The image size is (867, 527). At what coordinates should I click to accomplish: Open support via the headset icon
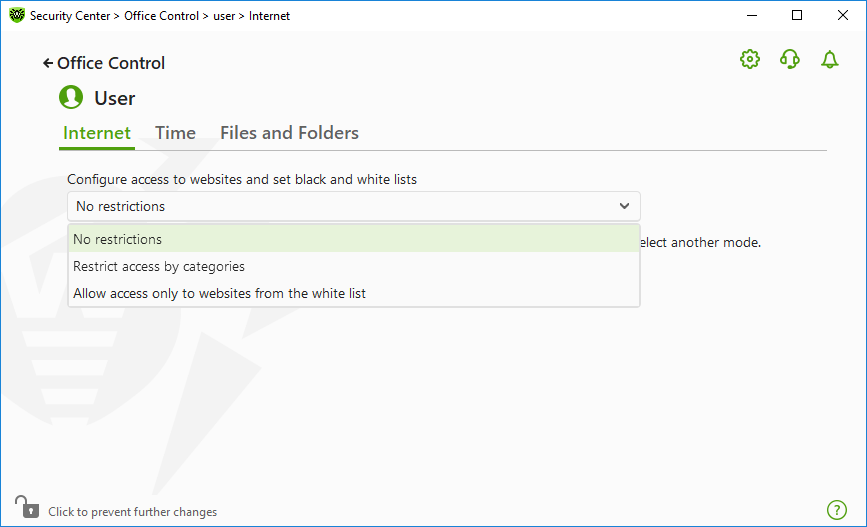pos(790,59)
